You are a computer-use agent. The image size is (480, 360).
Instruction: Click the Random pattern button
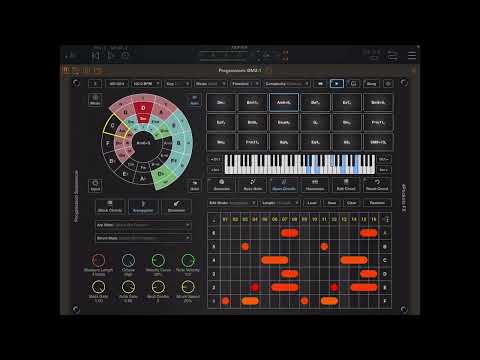click(377, 203)
